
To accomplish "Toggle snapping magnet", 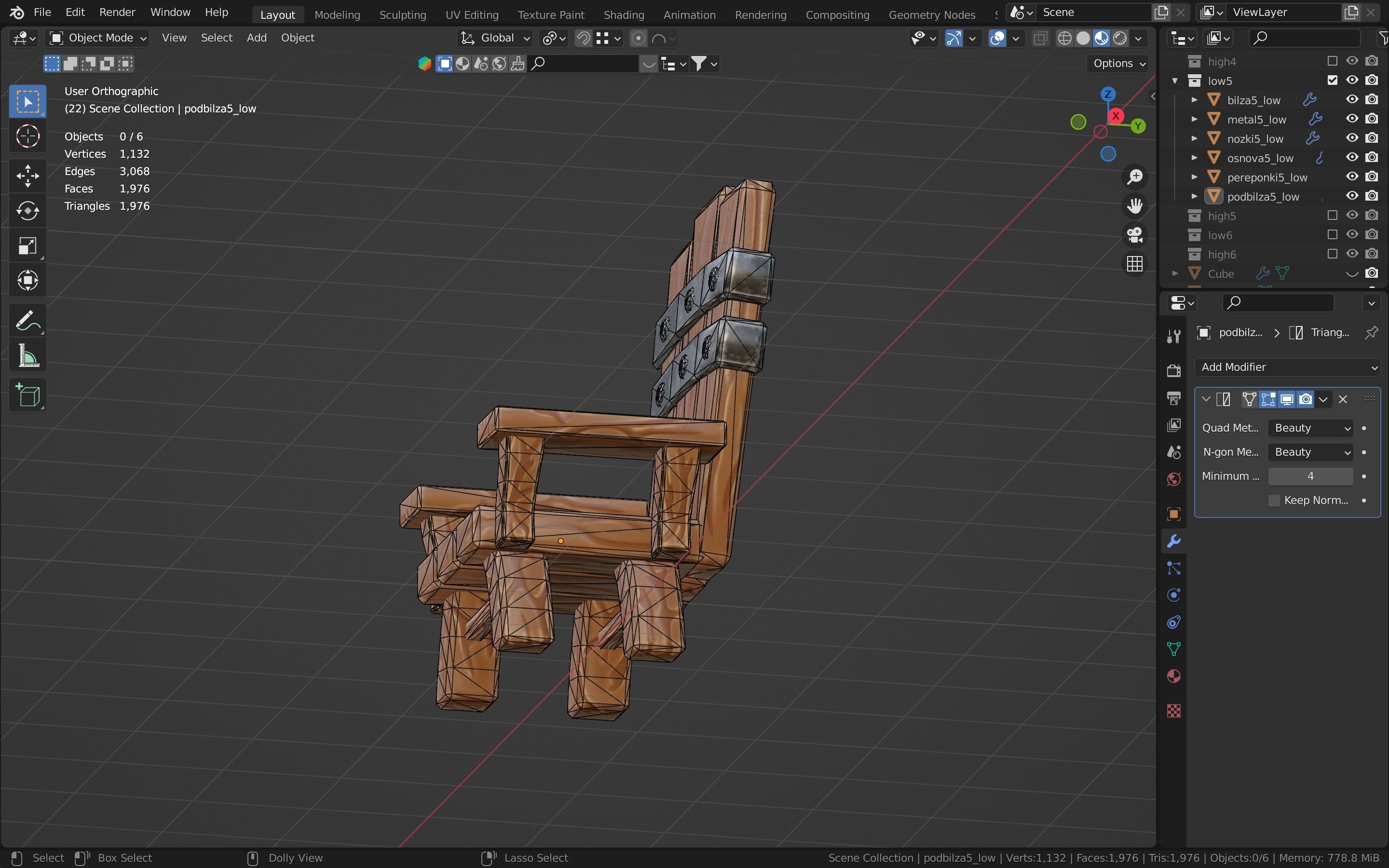I will coord(583,39).
